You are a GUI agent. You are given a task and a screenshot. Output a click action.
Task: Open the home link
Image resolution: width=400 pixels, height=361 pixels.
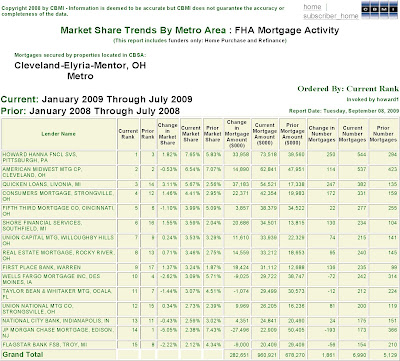point(312,7)
